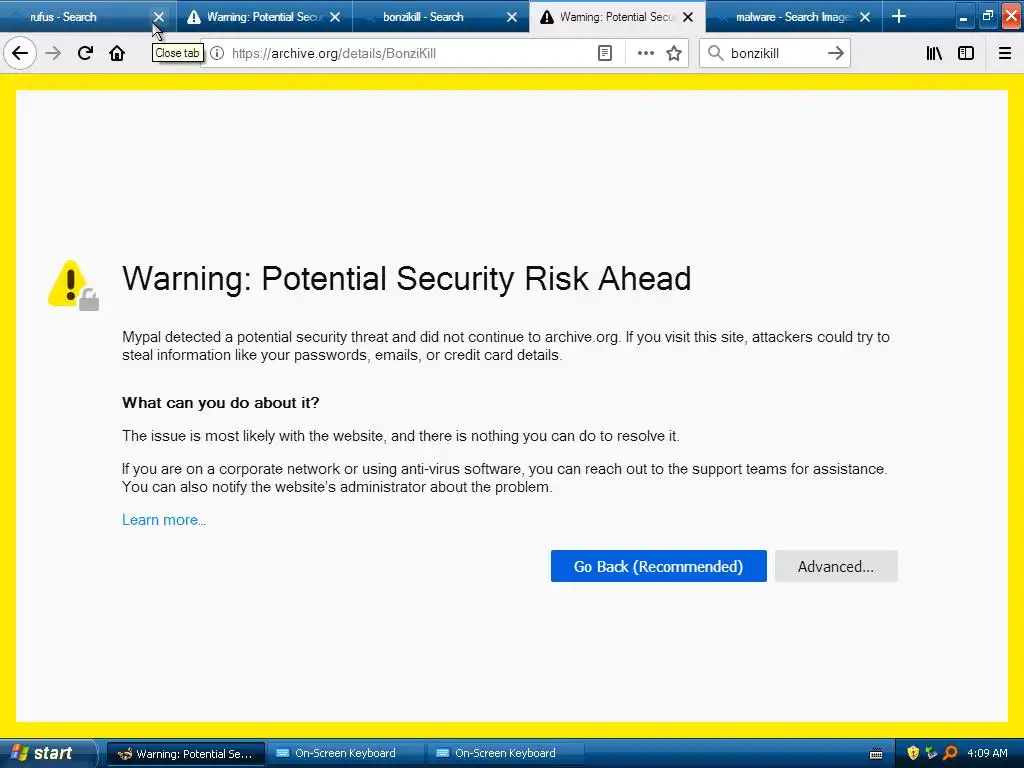The image size is (1024, 768).
Task: Click the security shield tray icon
Action: pos(913,753)
